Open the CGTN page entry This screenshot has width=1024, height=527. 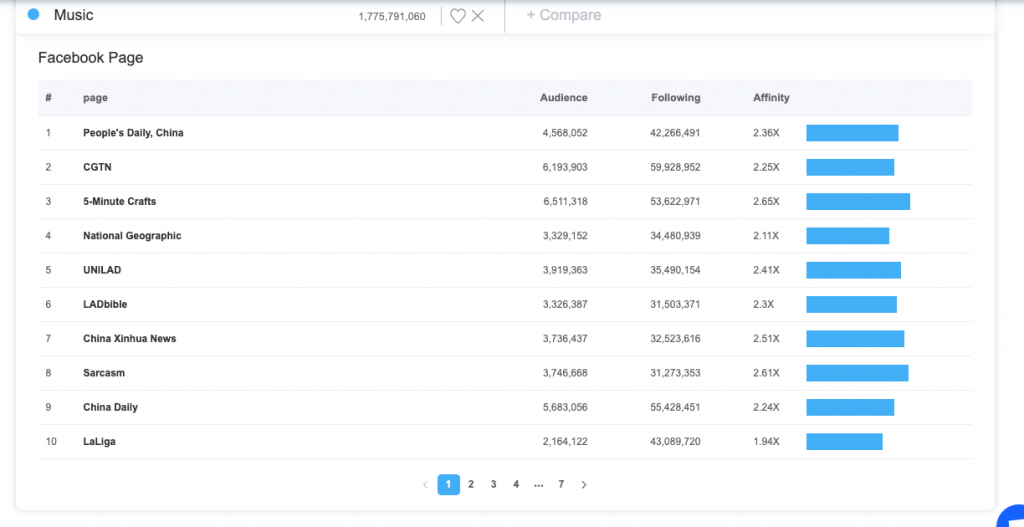tap(97, 167)
